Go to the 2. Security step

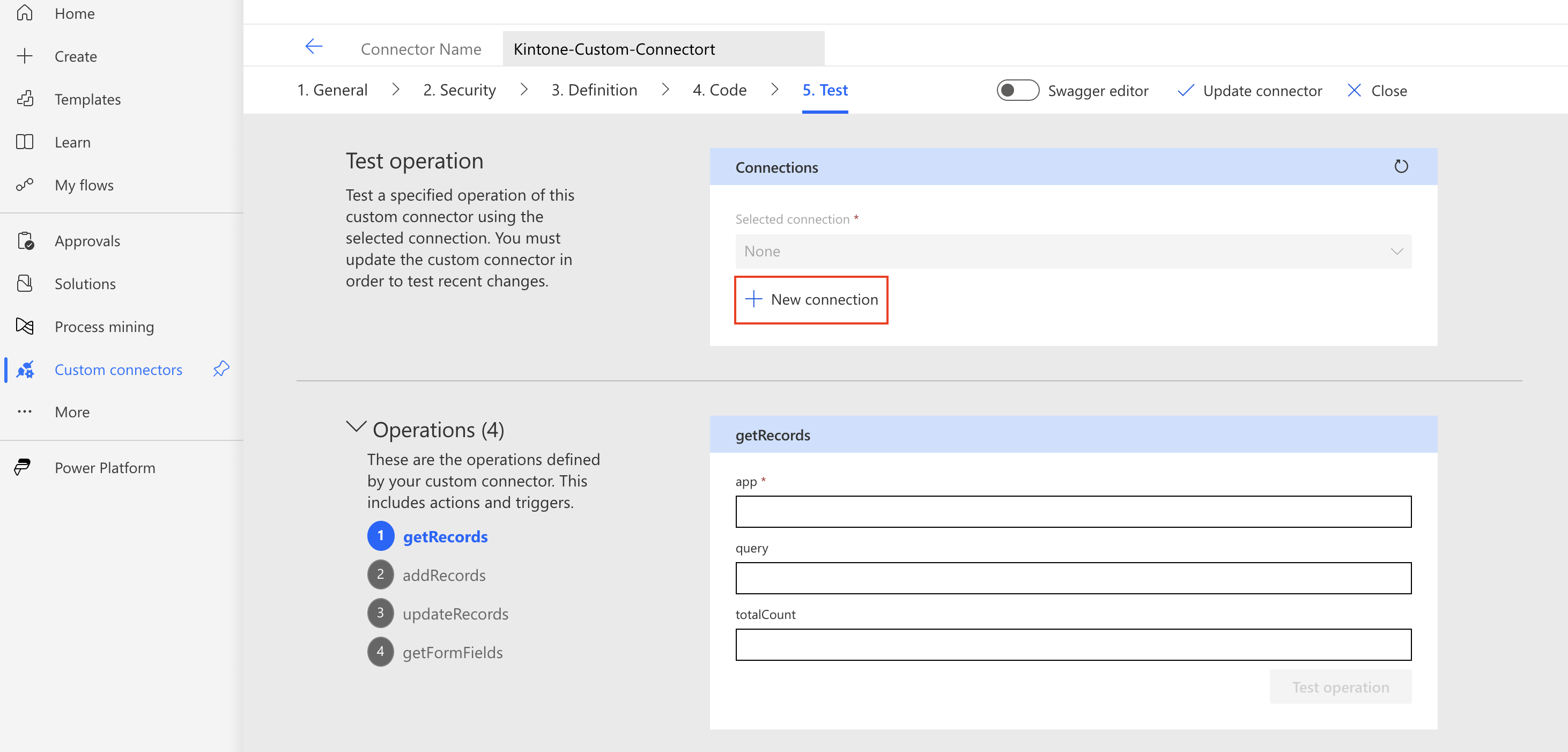(x=459, y=90)
